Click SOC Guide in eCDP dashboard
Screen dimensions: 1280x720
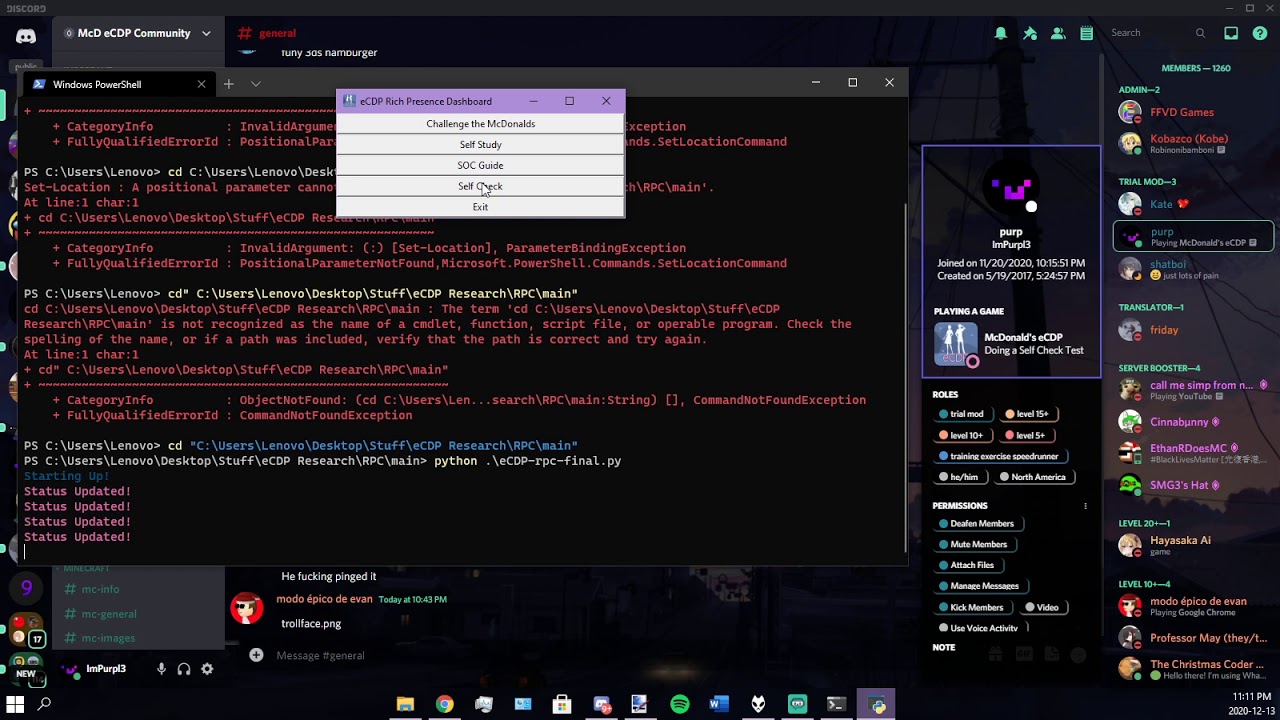pos(480,166)
